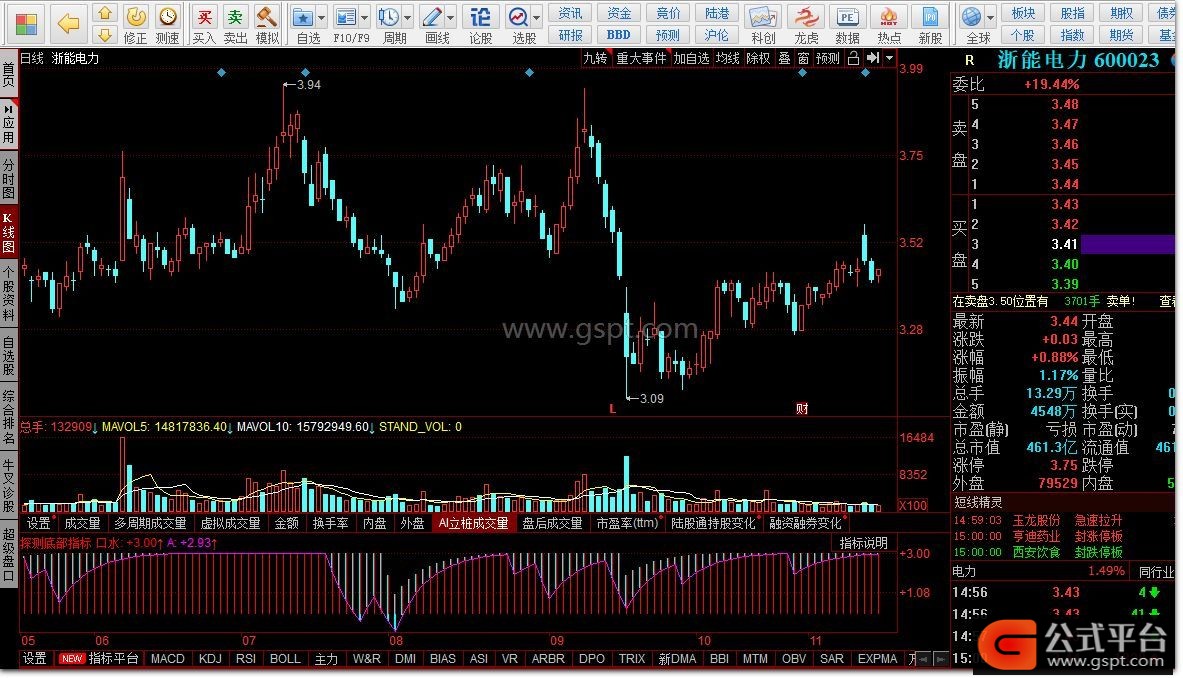Click the 陆港 toolbar button
1183x678 pixels.
(717, 13)
